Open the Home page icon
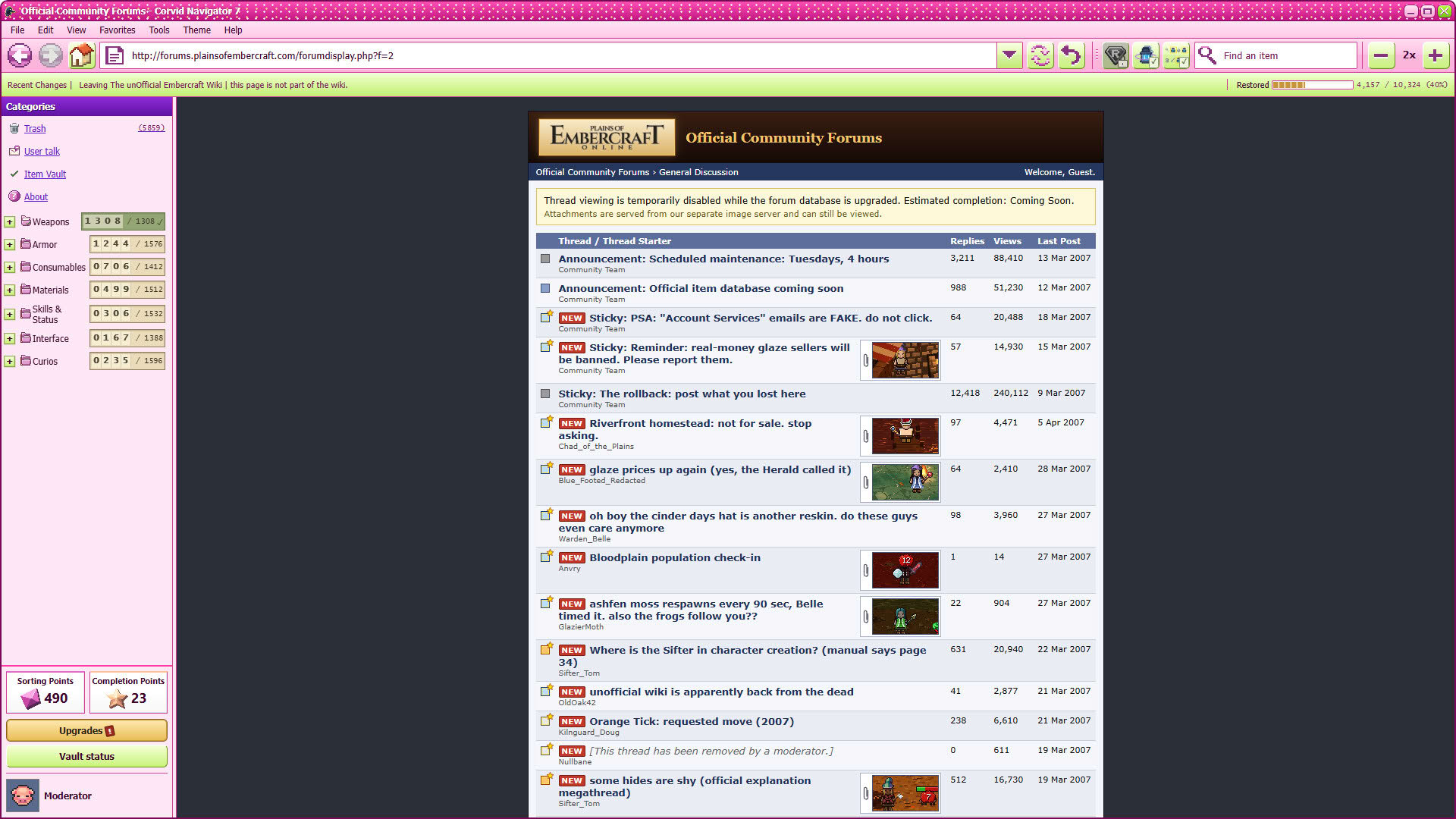 (82, 55)
